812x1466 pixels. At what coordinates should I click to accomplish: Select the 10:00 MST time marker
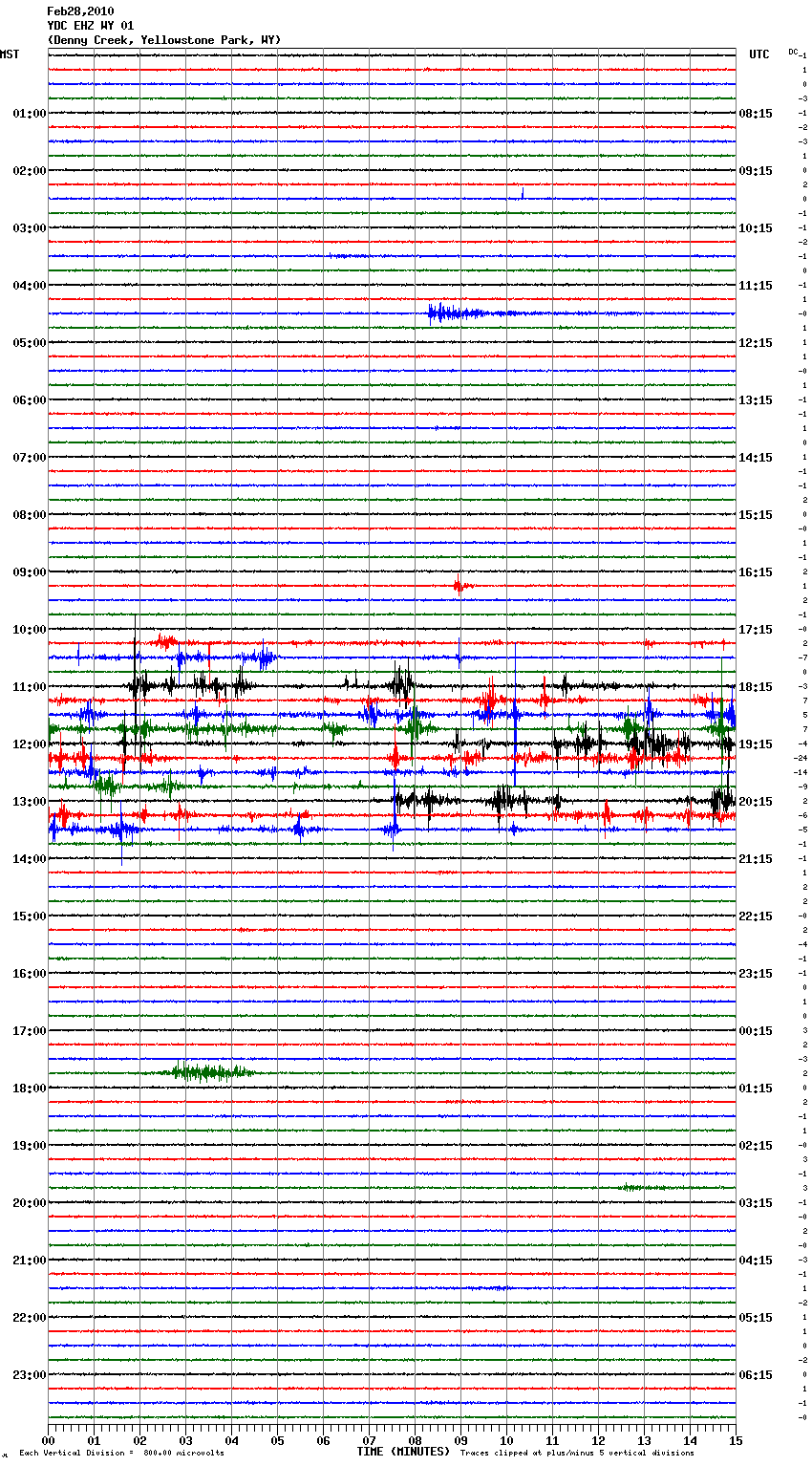tap(29, 630)
